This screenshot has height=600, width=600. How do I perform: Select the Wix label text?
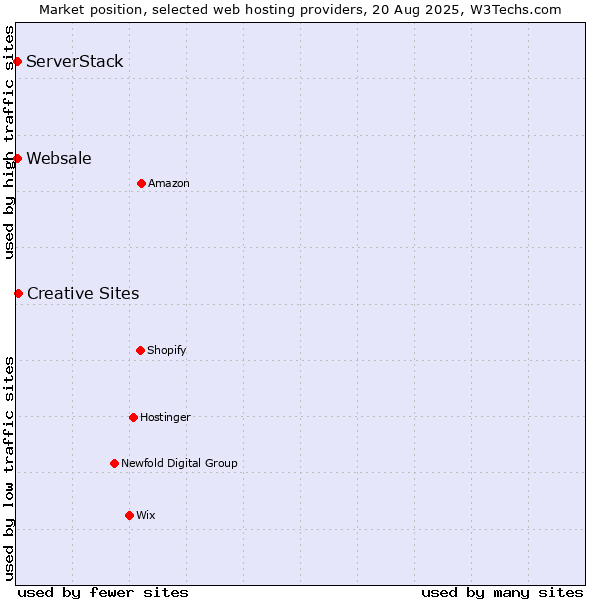pyautogui.click(x=146, y=515)
